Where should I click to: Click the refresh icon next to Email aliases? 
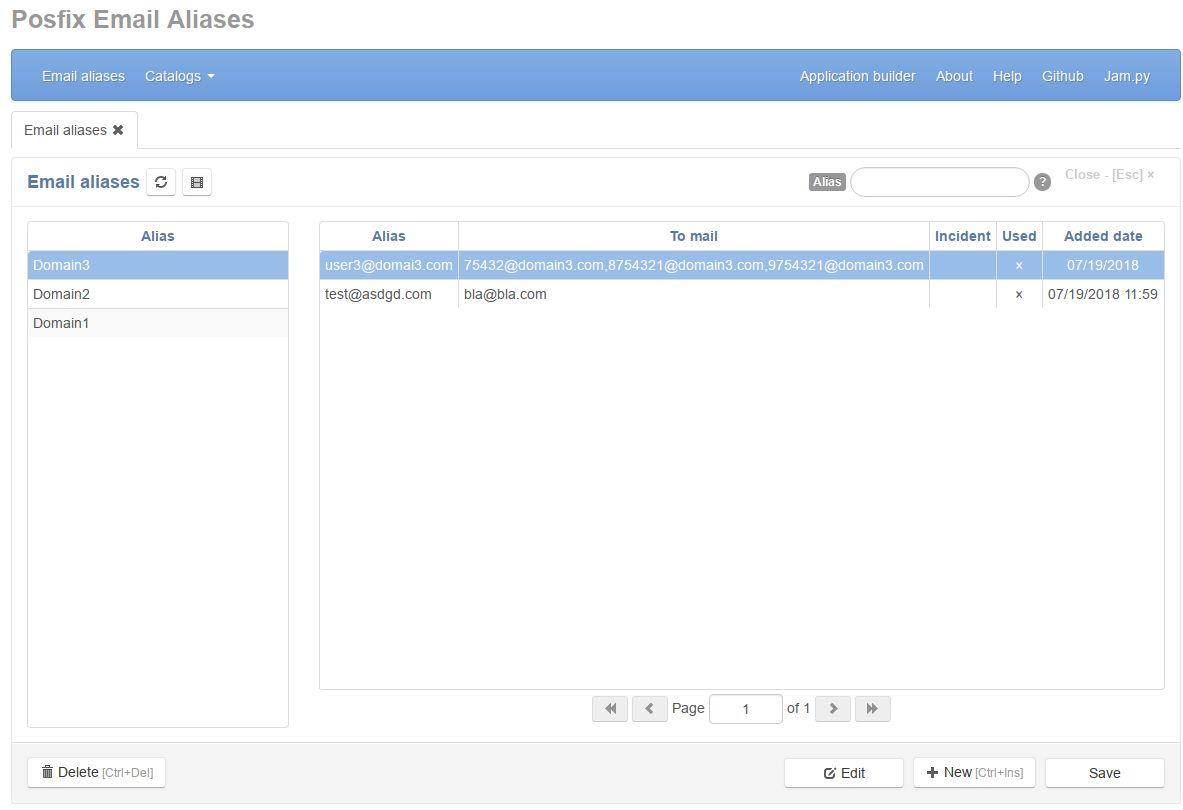(161, 182)
